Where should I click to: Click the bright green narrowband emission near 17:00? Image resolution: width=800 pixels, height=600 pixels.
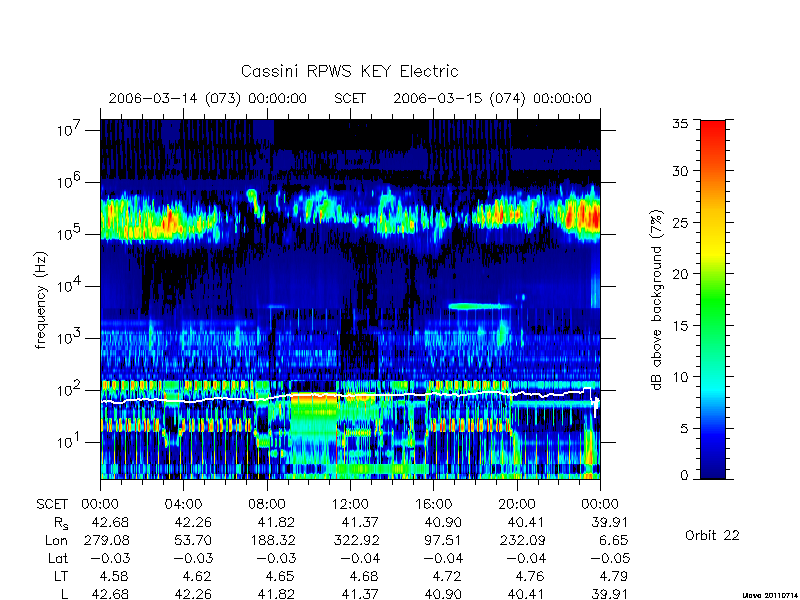pos(480,306)
